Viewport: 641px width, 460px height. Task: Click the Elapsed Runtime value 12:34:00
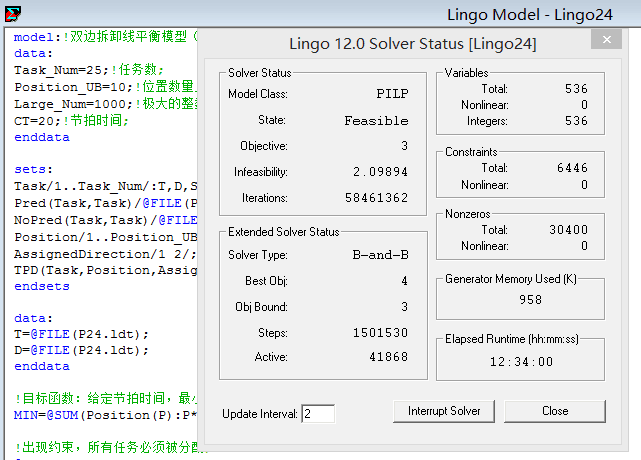pyautogui.click(x=521, y=362)
